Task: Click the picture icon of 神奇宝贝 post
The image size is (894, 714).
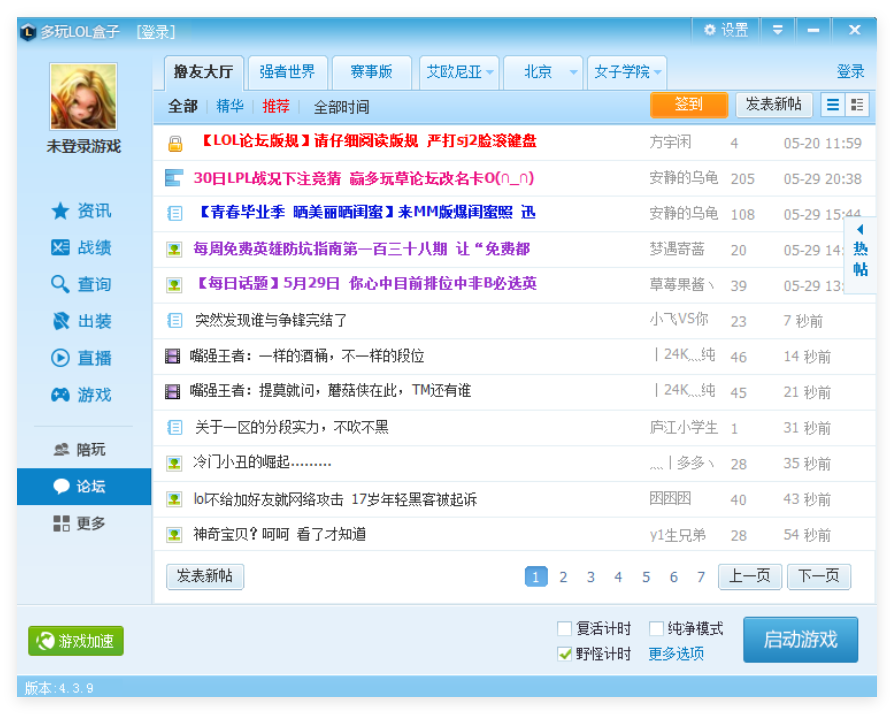Action: (x=174, y=535)
